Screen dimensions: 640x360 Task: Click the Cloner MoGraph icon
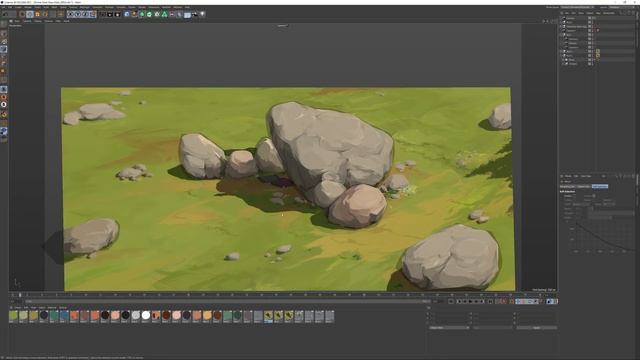(157, 14)
